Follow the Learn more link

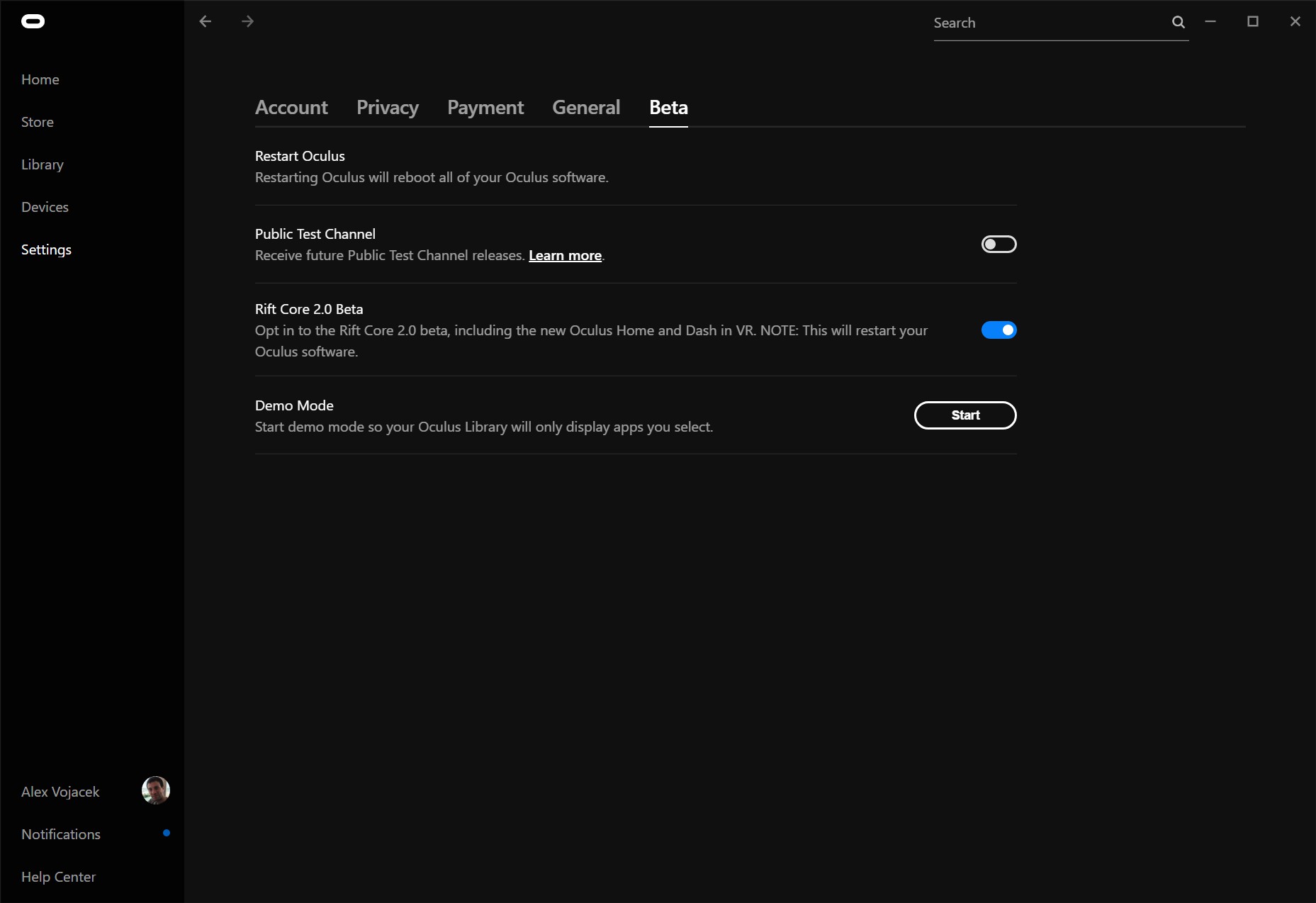[x=565, y=256]
